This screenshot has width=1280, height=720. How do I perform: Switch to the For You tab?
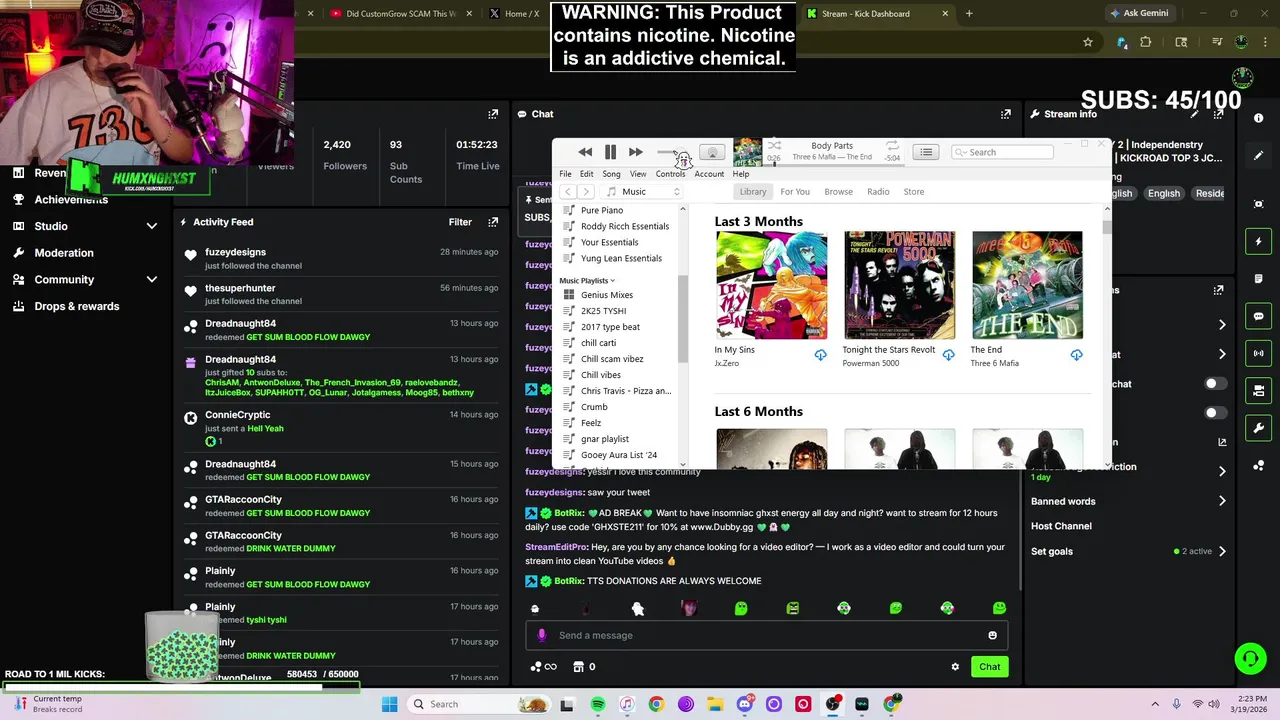[795, 192]
